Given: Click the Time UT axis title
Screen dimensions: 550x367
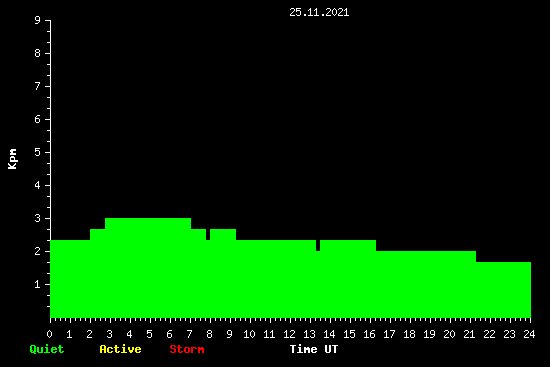Looking at the screenshot, I should click(x=314, y=349).
